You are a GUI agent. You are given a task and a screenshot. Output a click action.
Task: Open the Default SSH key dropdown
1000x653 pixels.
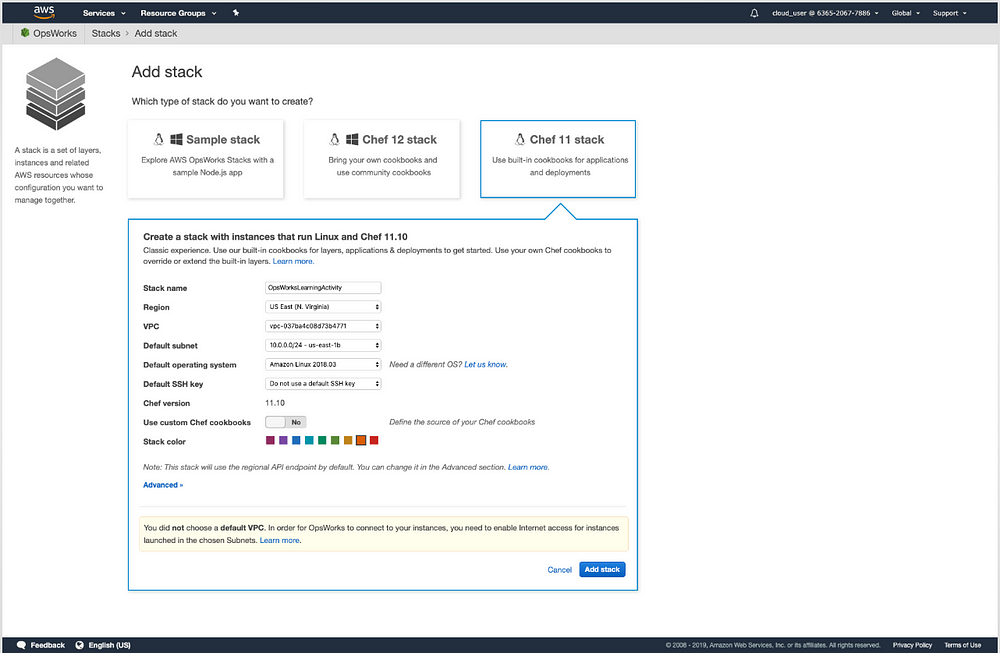tap(323, 383)
